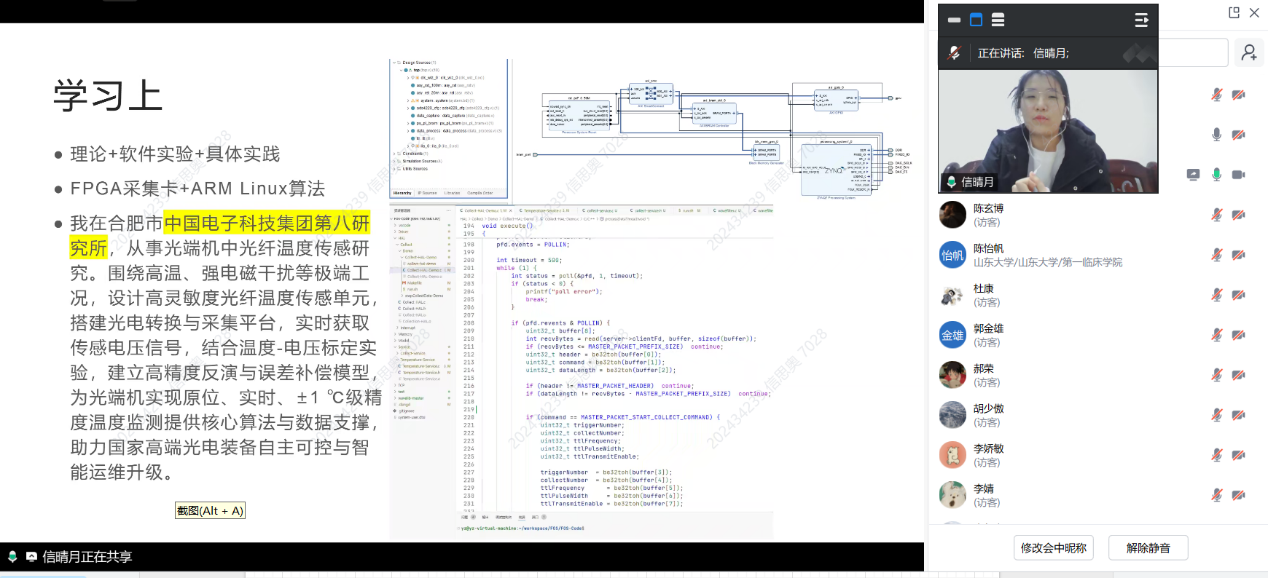Click 李靖's muted microphone icon

pos(1216,495)
